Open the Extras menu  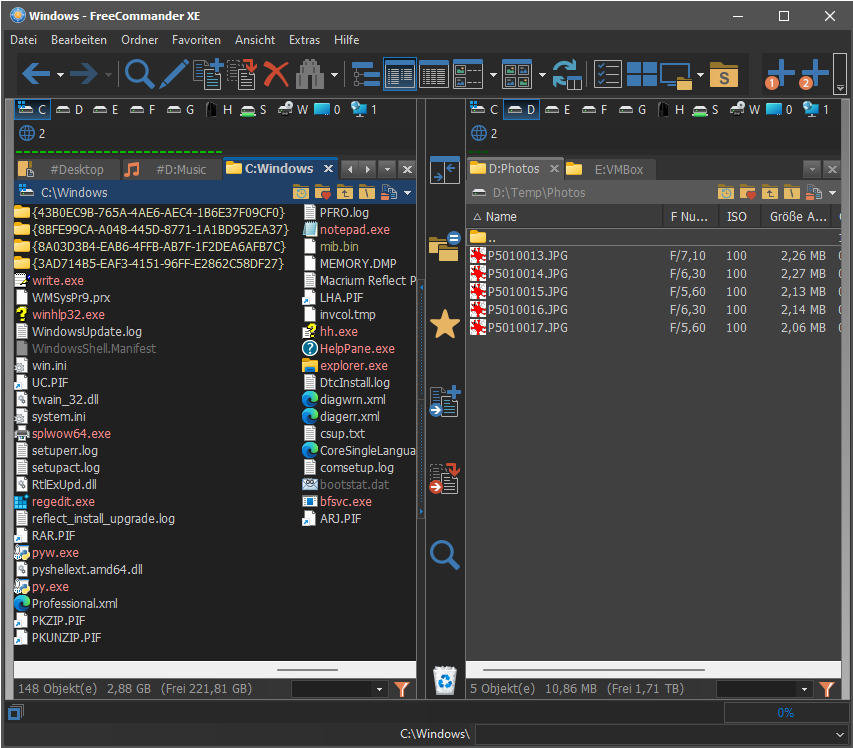coord(304,40)
